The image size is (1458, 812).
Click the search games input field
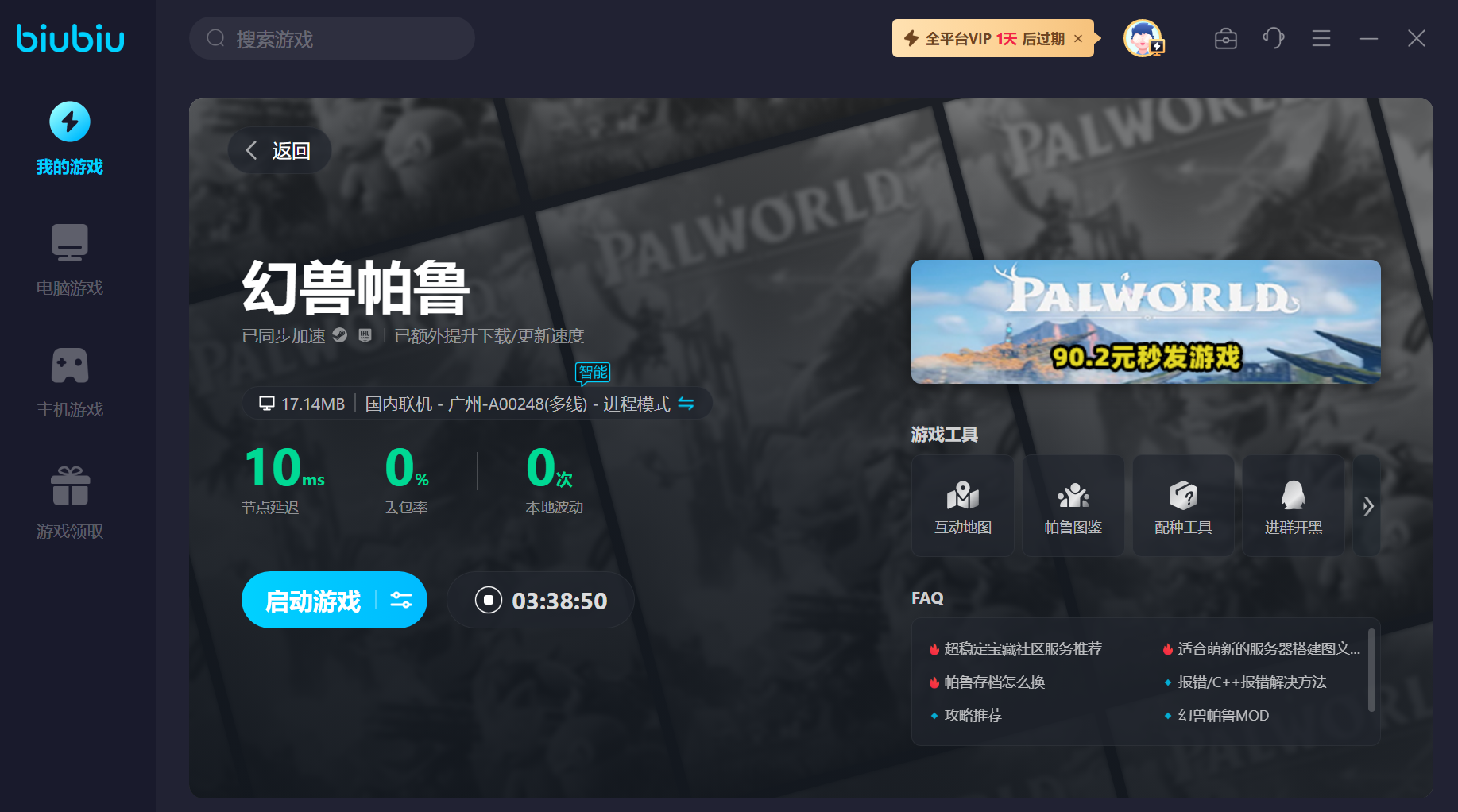pyautogui.click(x=342, y=38)
